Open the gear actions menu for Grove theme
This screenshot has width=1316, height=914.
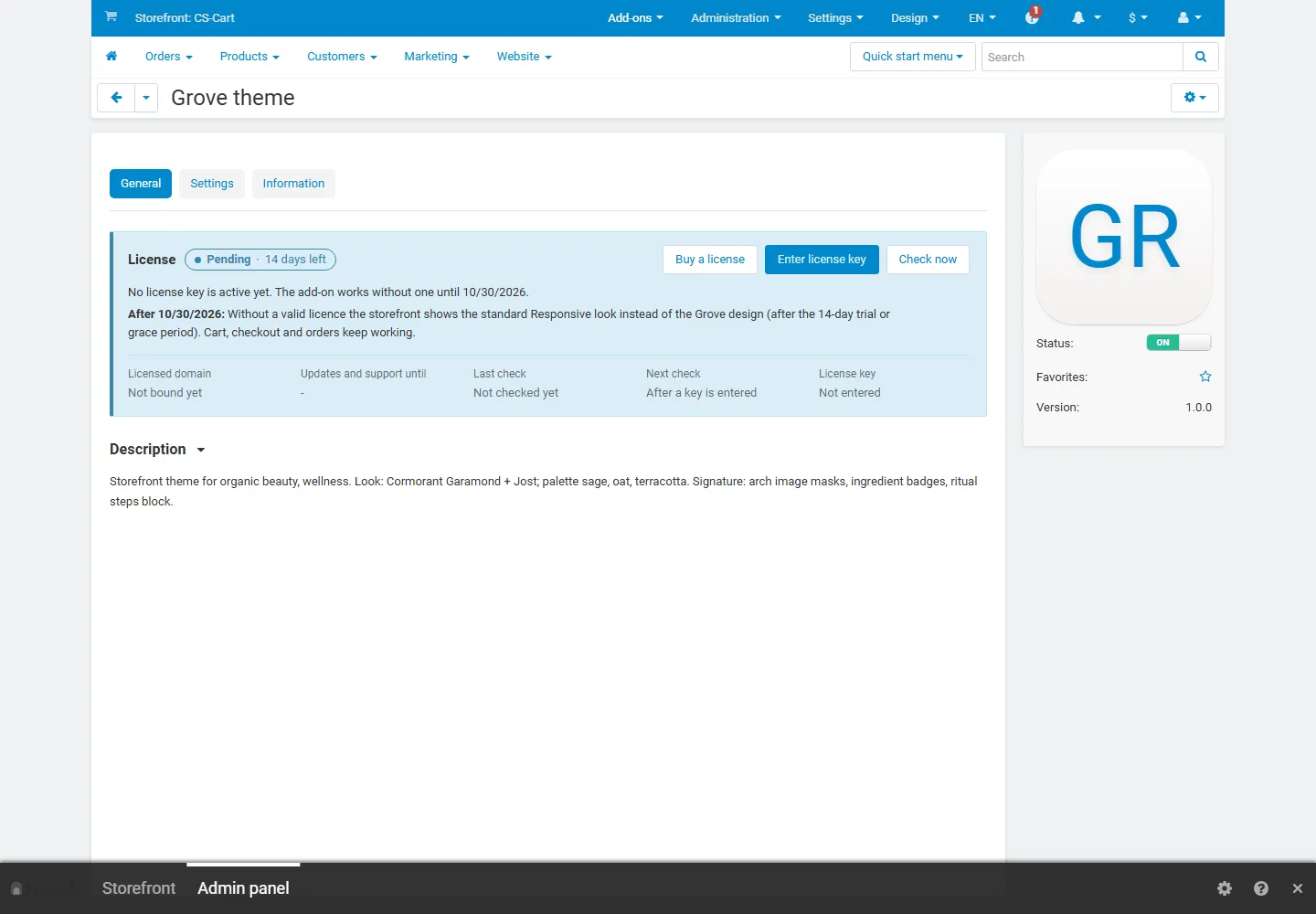[x=1194, y=98]
